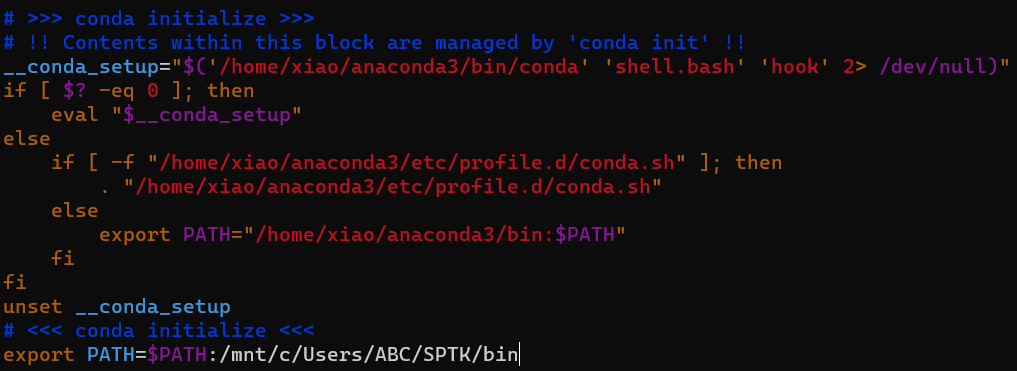The width and height of the screenshot is (1017, 371).
Task: Click the indented 'fi' keyword
Action: [x=63, y=259]
